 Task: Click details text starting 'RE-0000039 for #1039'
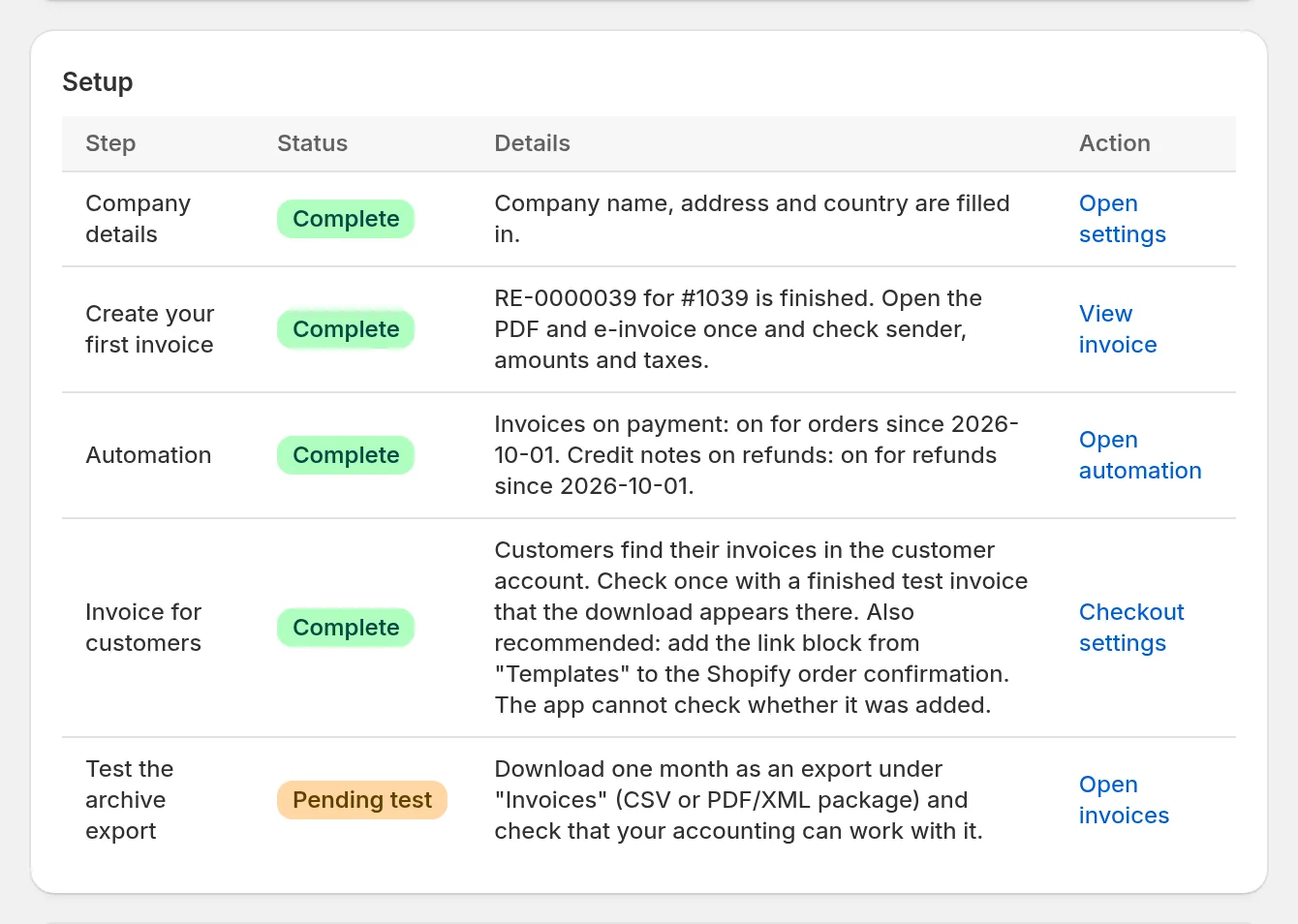click(x=738, y=329)
